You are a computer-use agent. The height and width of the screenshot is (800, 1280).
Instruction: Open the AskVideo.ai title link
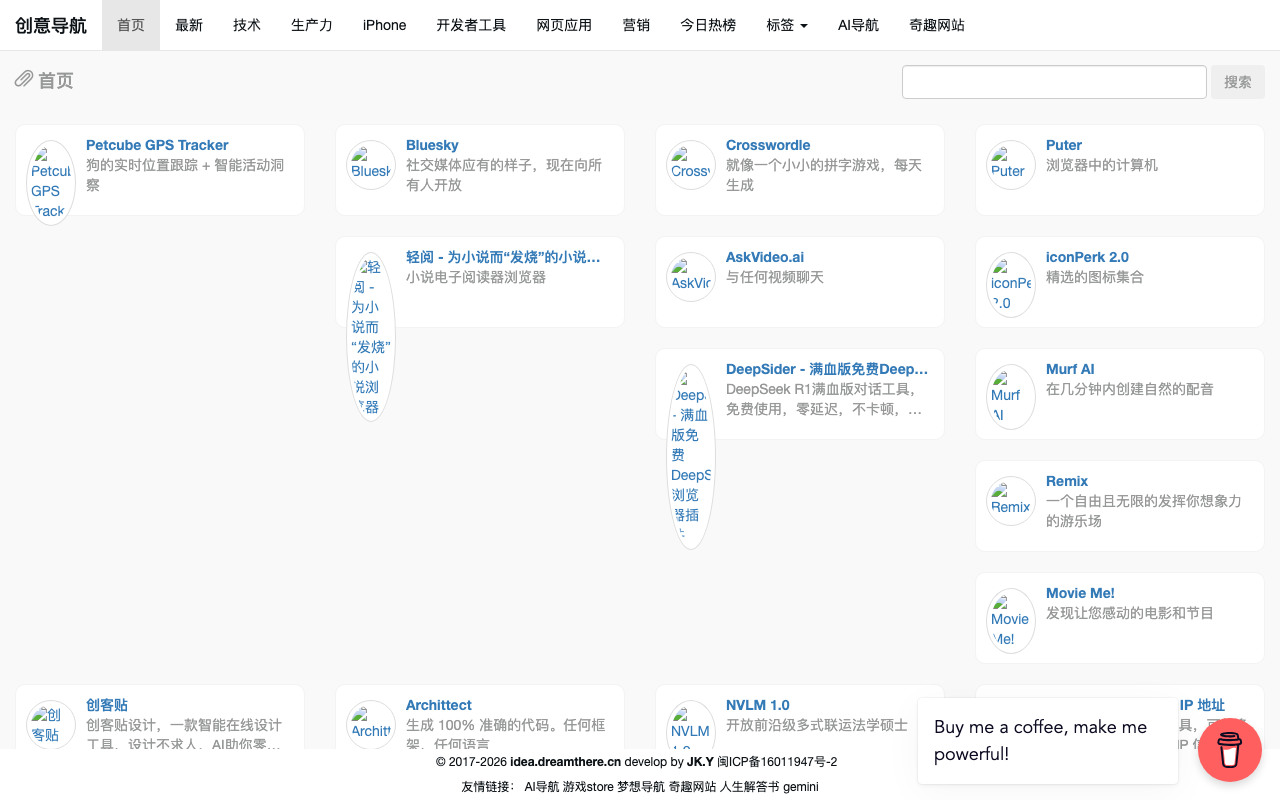click(x=765, y=257)
